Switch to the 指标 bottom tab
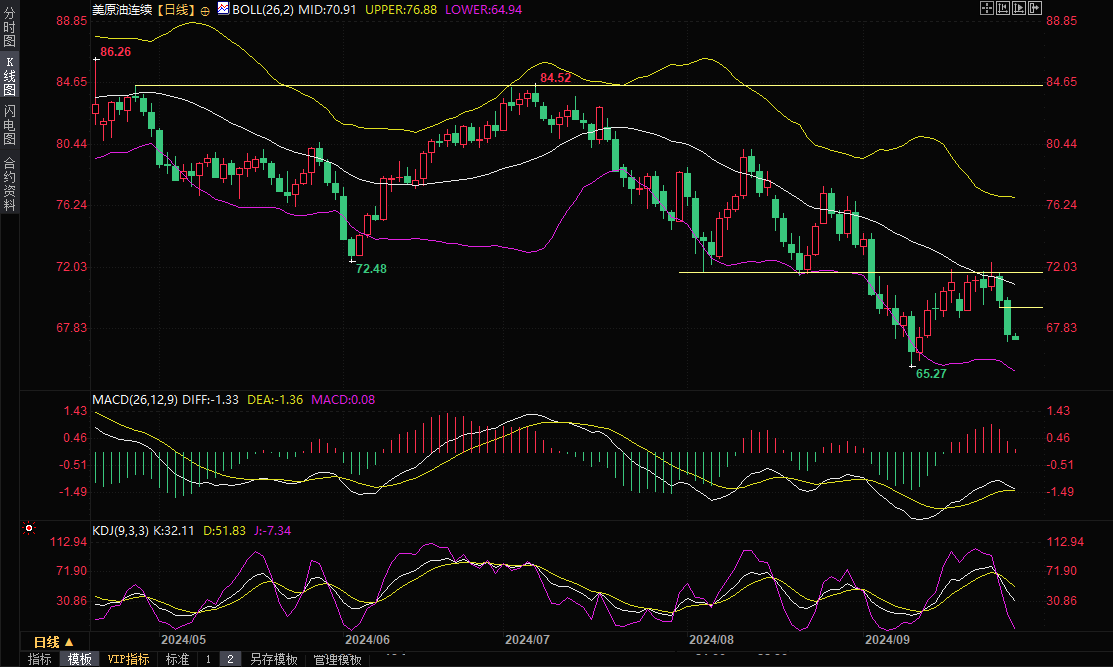1113x667 pixels. 40,659
